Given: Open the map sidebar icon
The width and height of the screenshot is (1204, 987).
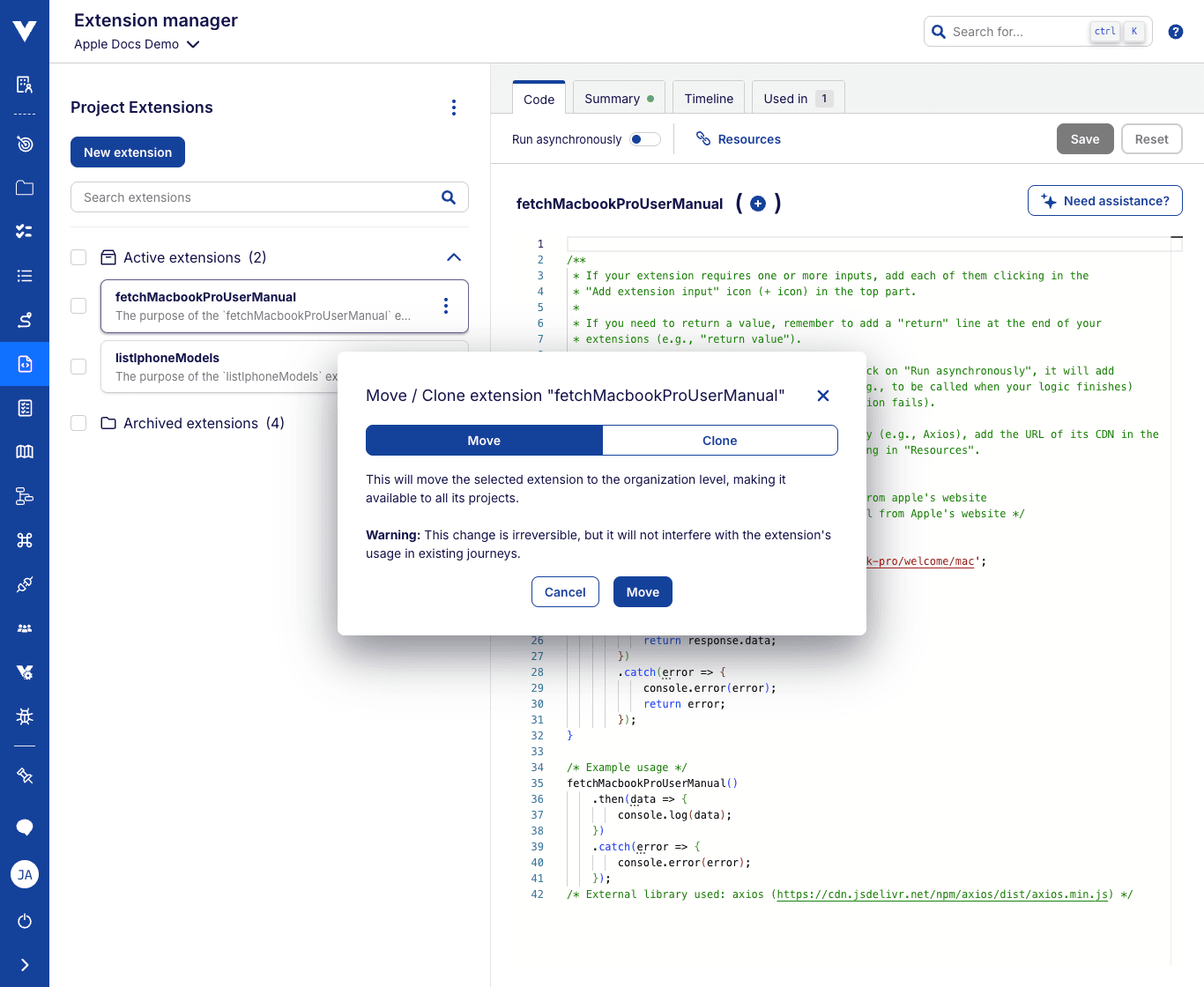Looking at the screenshot, I should [25, 452].
